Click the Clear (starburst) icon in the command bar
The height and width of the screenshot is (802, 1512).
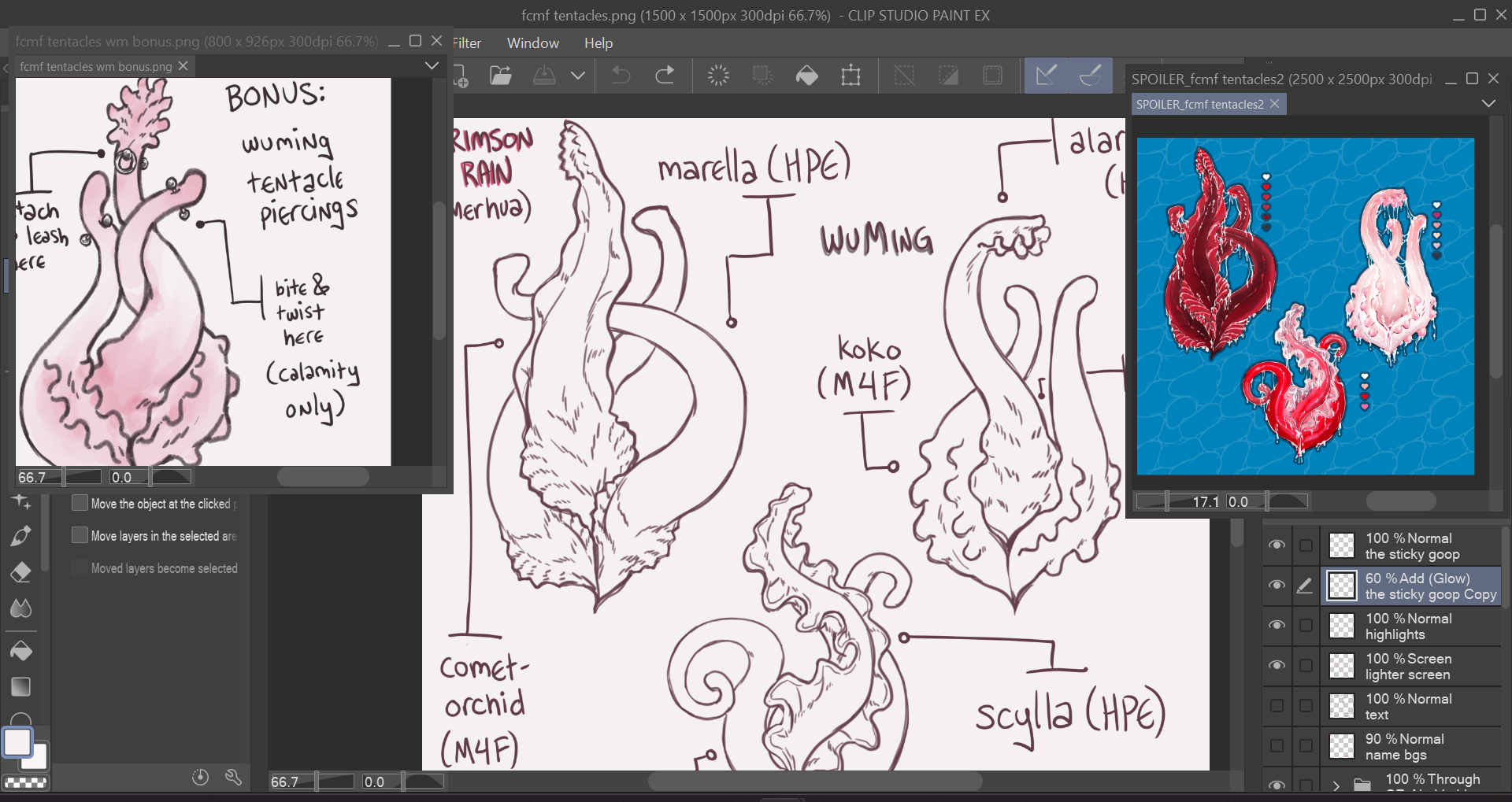(x=718, y=76)
